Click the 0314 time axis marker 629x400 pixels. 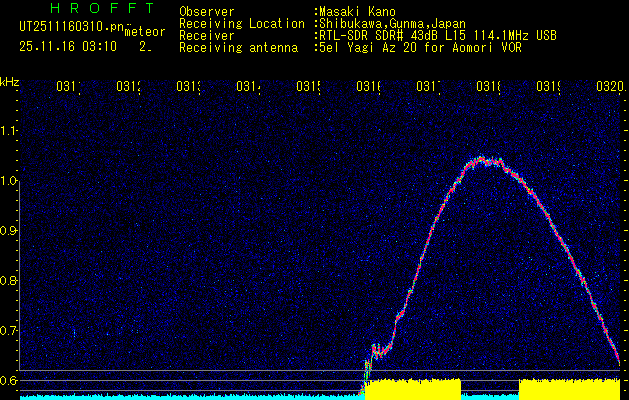(248, 87)
